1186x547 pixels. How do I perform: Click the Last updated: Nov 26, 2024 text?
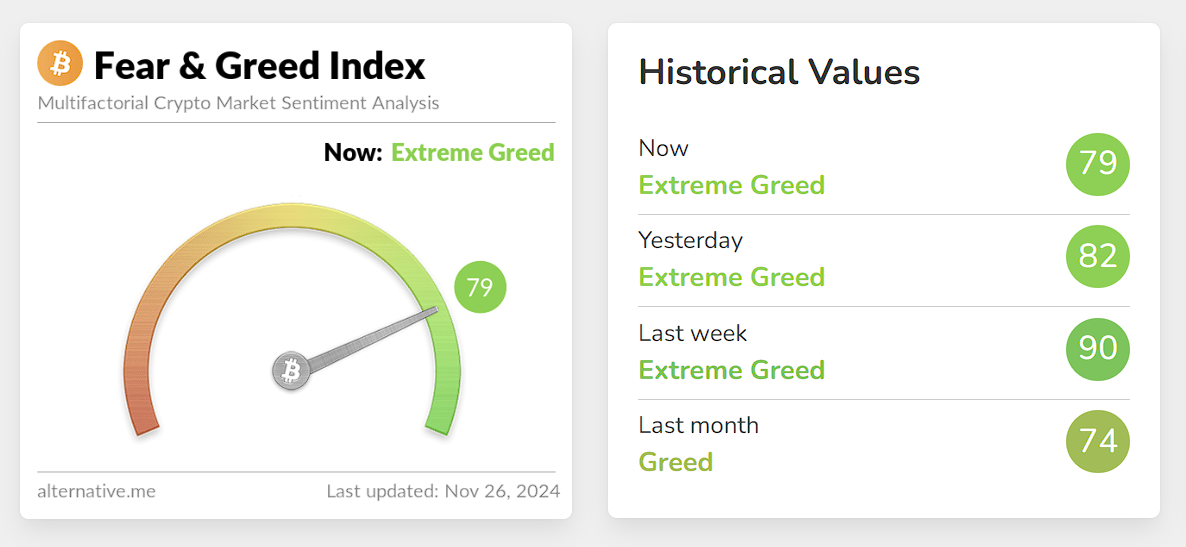443,491
